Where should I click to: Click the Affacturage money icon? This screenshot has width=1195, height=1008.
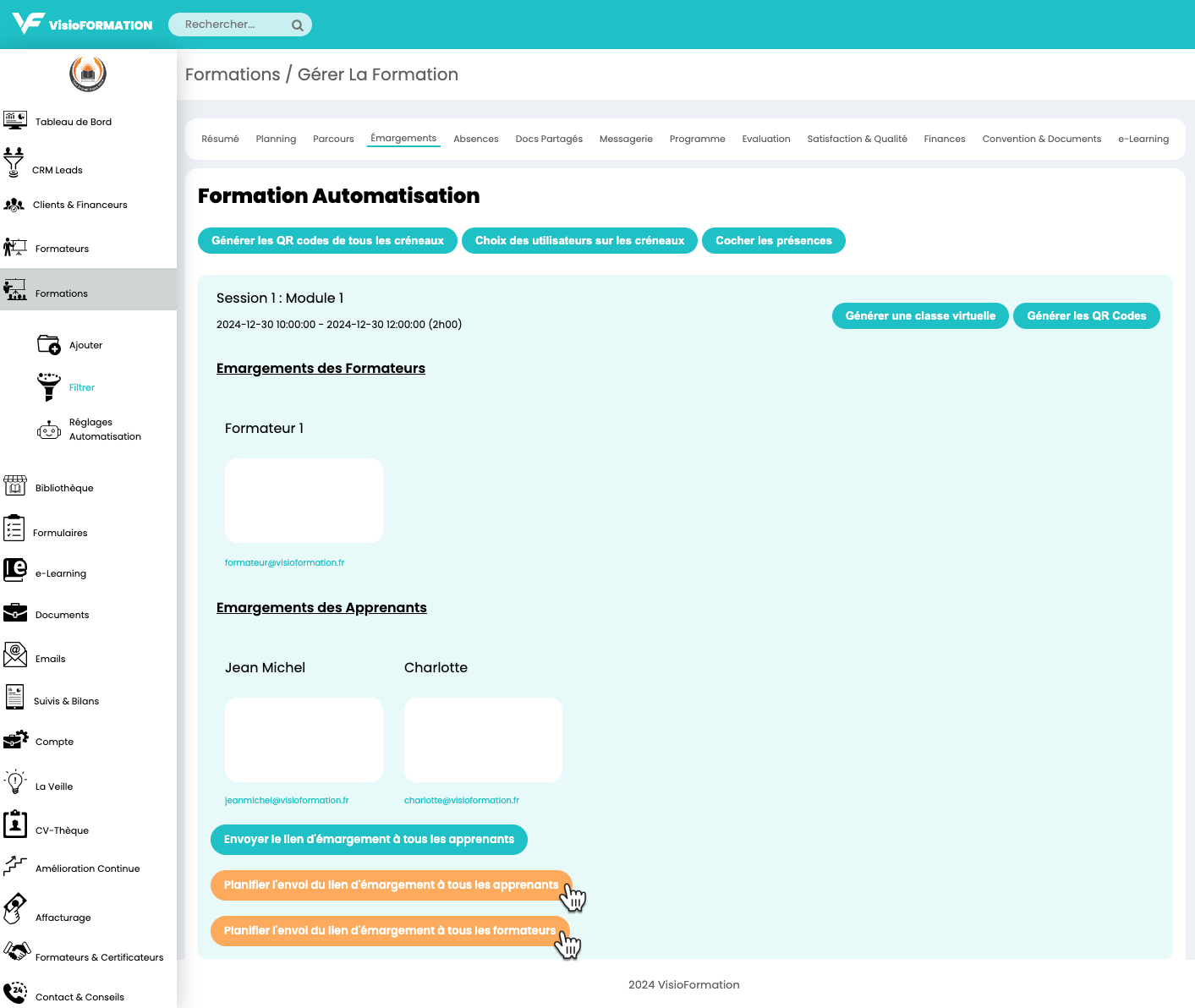point(15,909)
